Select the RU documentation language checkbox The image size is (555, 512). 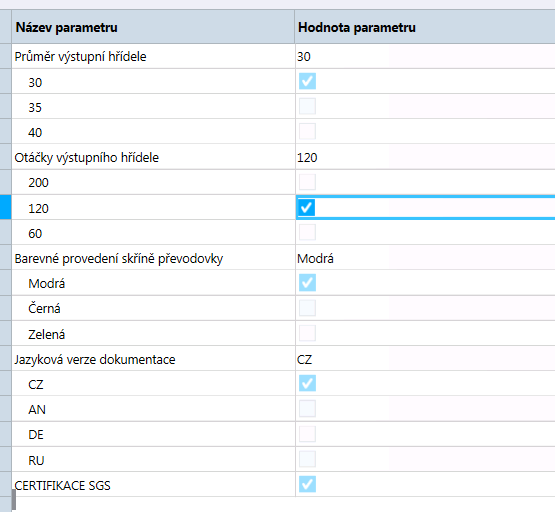(307, 459)
